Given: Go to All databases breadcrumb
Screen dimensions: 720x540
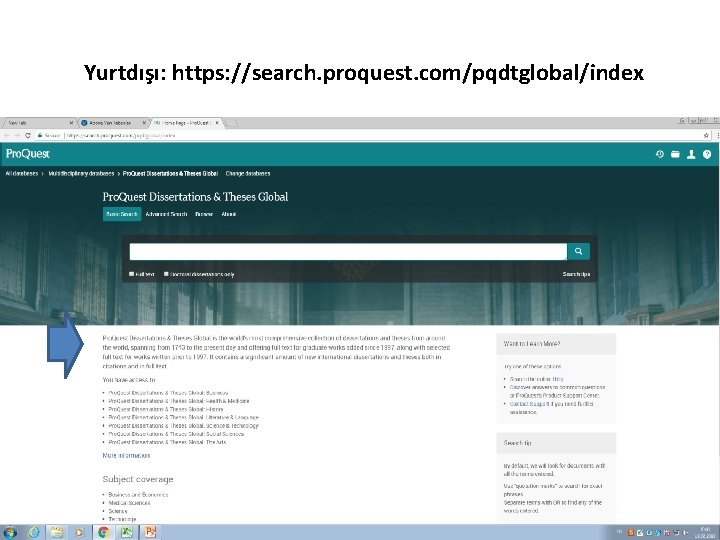Looking at the screenshot, I should (x=22, y=174).
